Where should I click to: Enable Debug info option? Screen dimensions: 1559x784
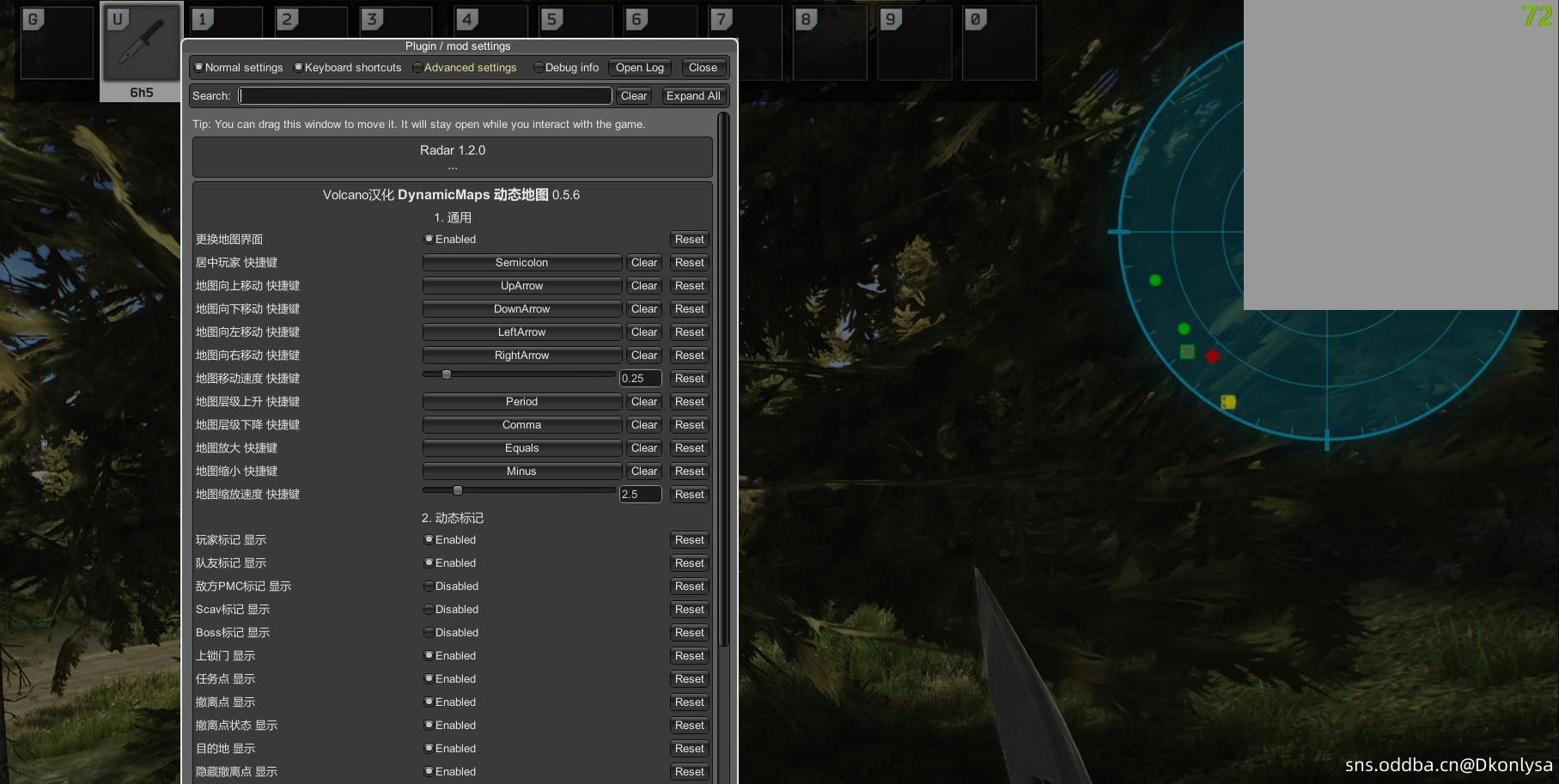click(x=567, y=68)
